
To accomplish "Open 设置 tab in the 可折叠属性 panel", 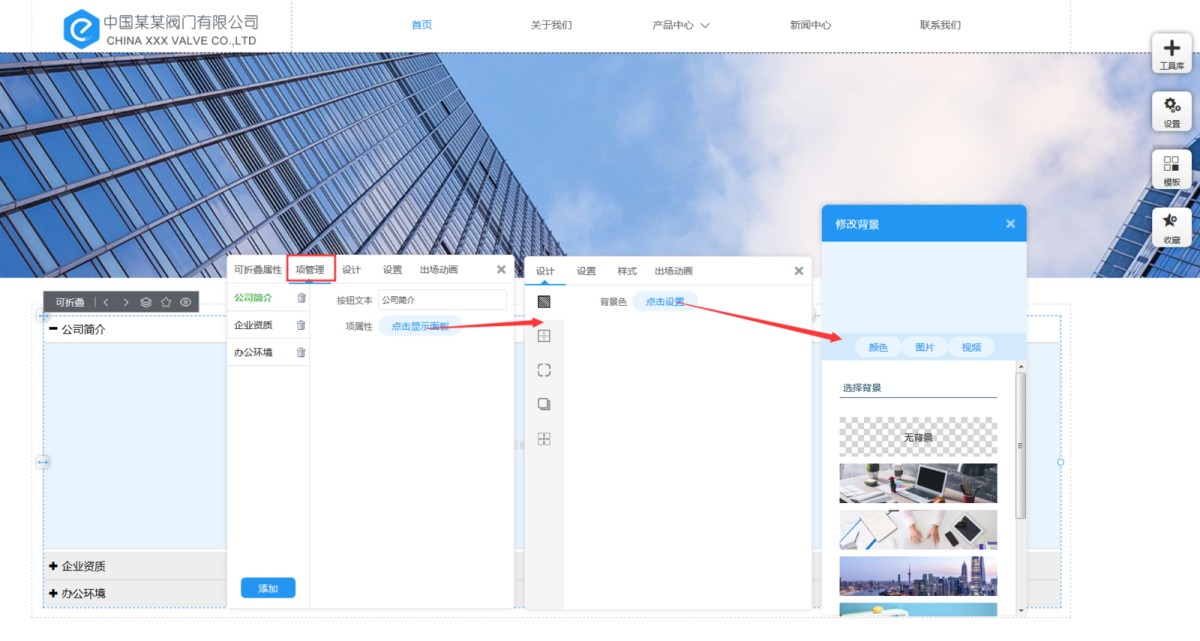I will click(x=392, y=270).
